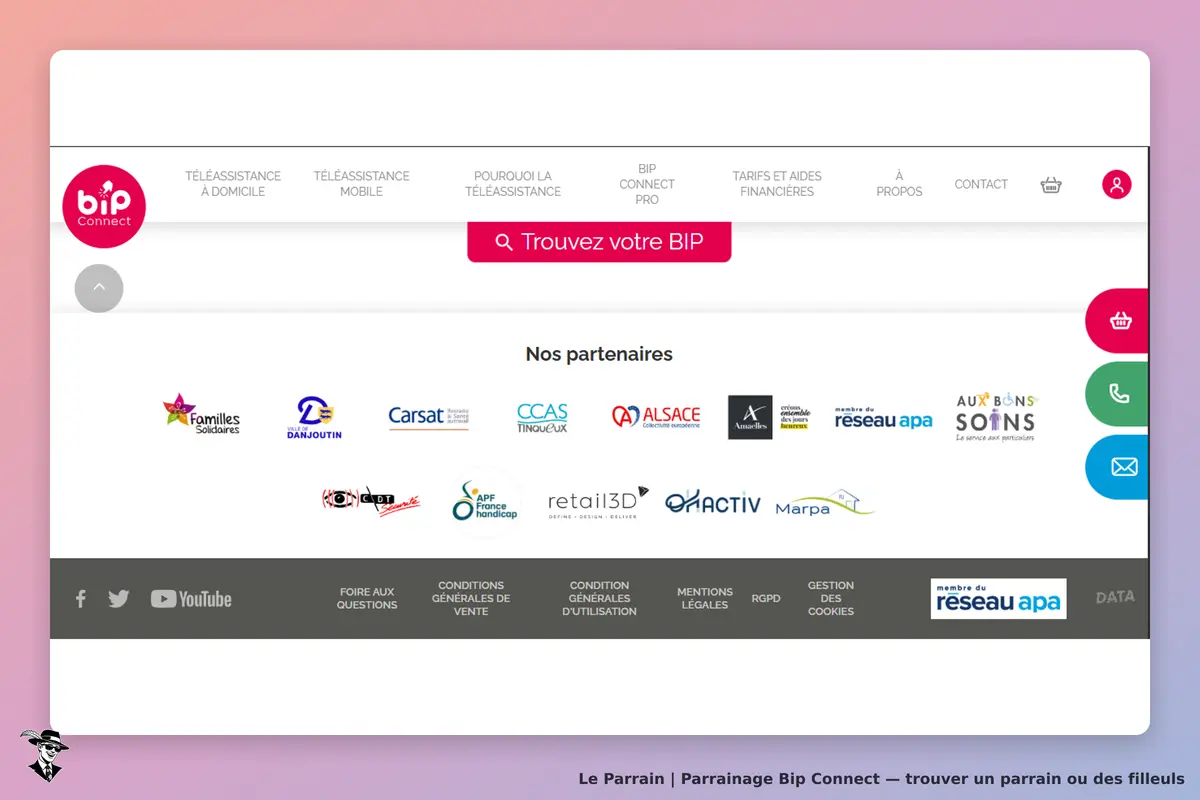Open RGPD footer link
This screenshot has width=1200, height=800.
[766, 599]
